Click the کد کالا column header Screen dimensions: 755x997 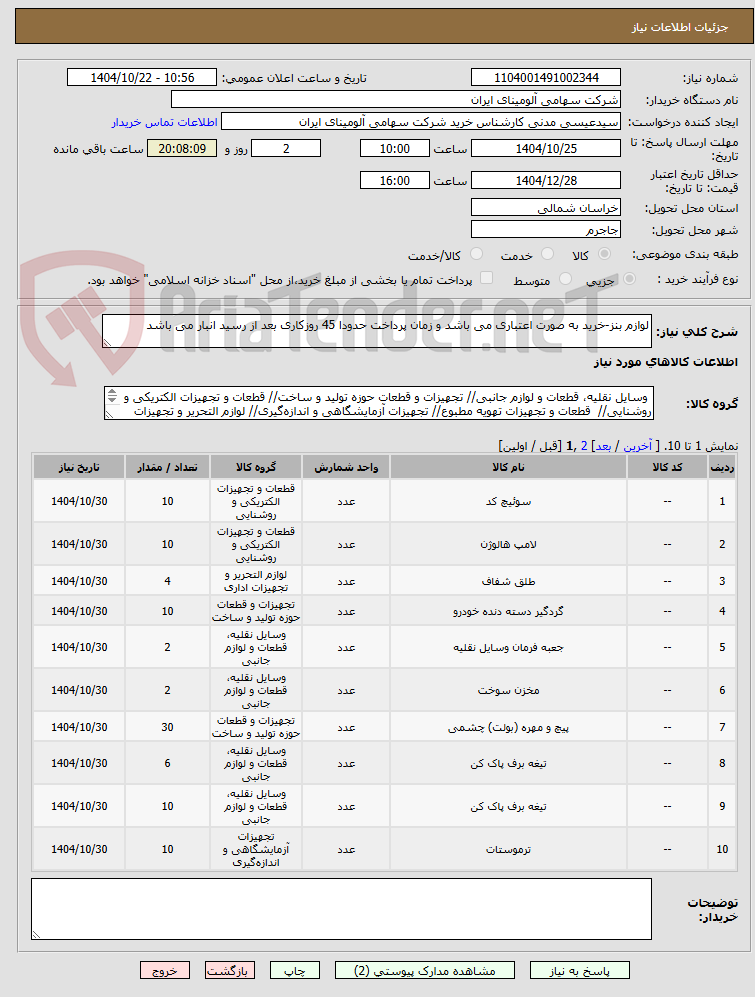667,467
